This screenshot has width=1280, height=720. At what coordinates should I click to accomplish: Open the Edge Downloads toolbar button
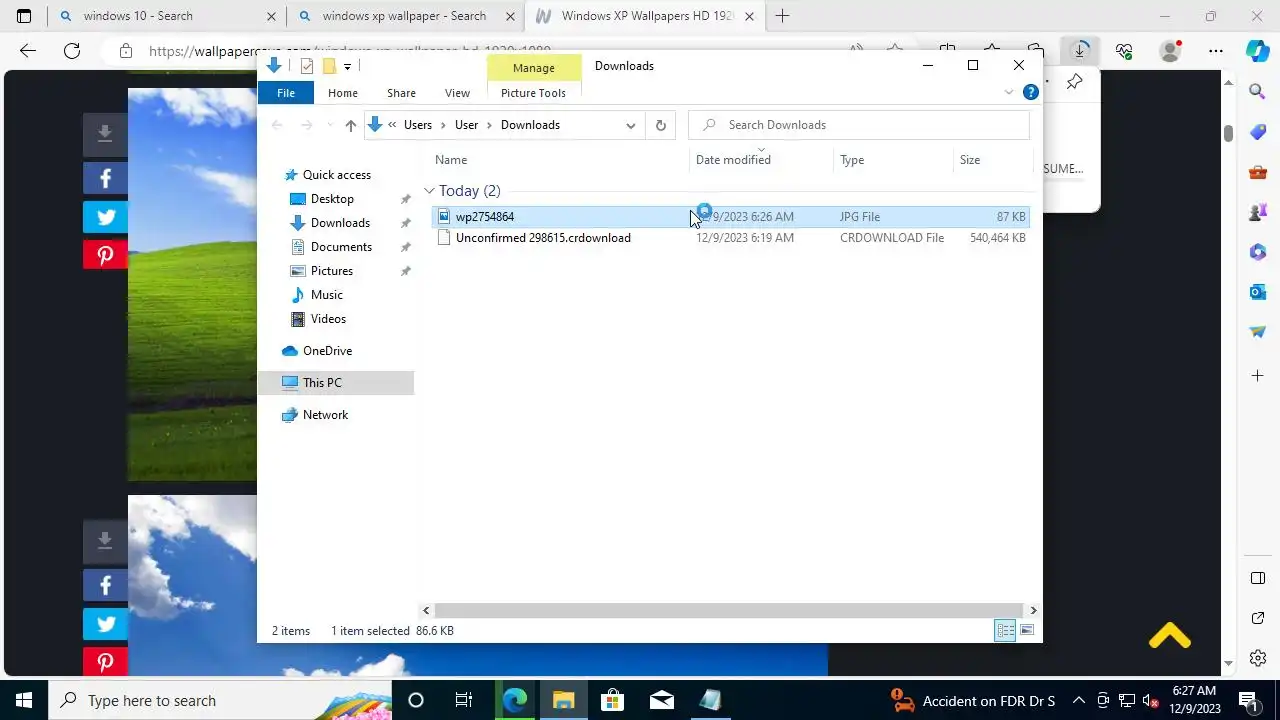tap(1080, 51)
